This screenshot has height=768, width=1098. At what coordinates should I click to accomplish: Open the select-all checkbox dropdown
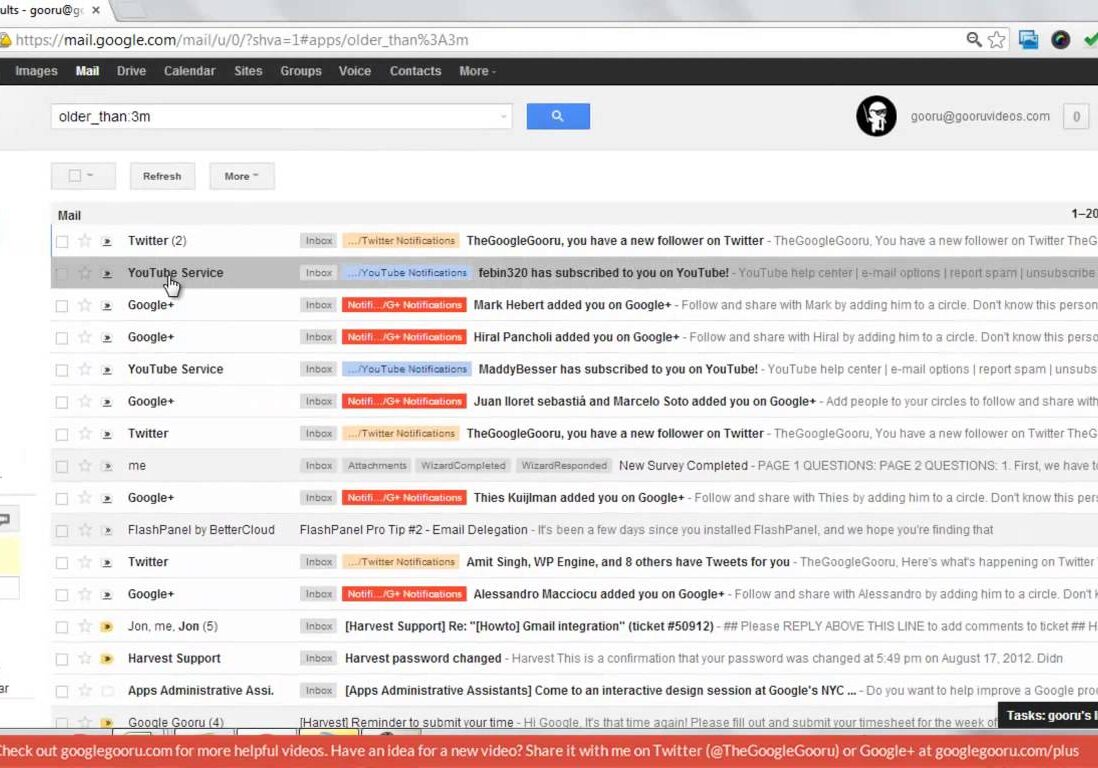pyautogui.click(x=83, y=176)
